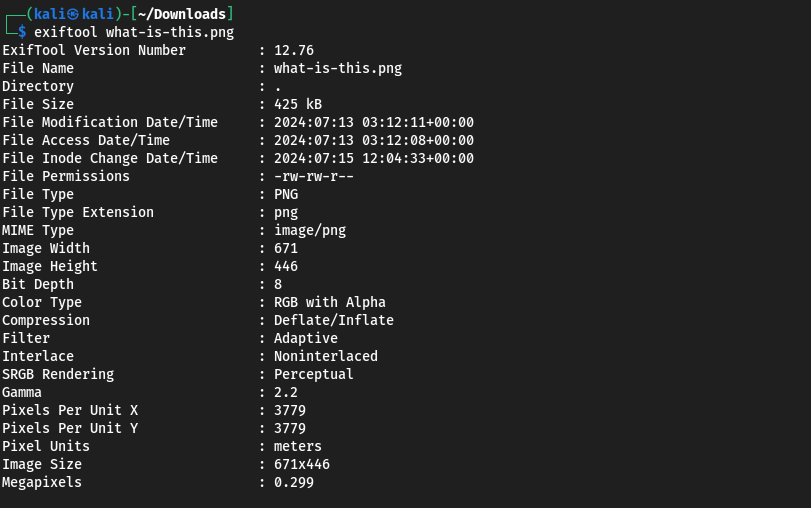Click the SRGB Rendering value Perceptual
Screen dimensions: 811x508
[314, 374]
